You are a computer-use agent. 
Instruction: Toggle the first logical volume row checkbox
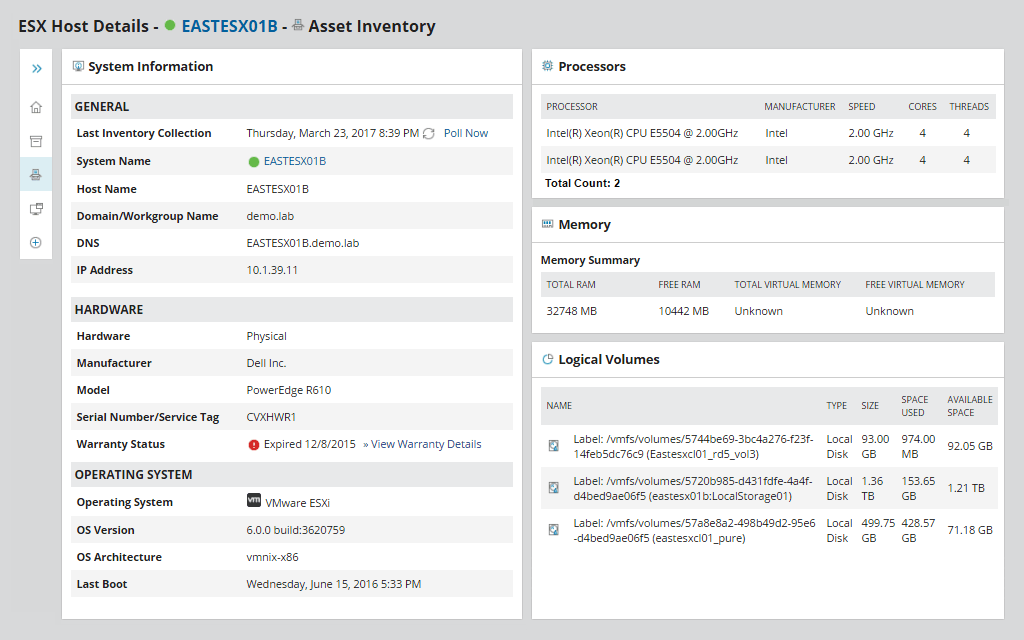coord(553,446)
